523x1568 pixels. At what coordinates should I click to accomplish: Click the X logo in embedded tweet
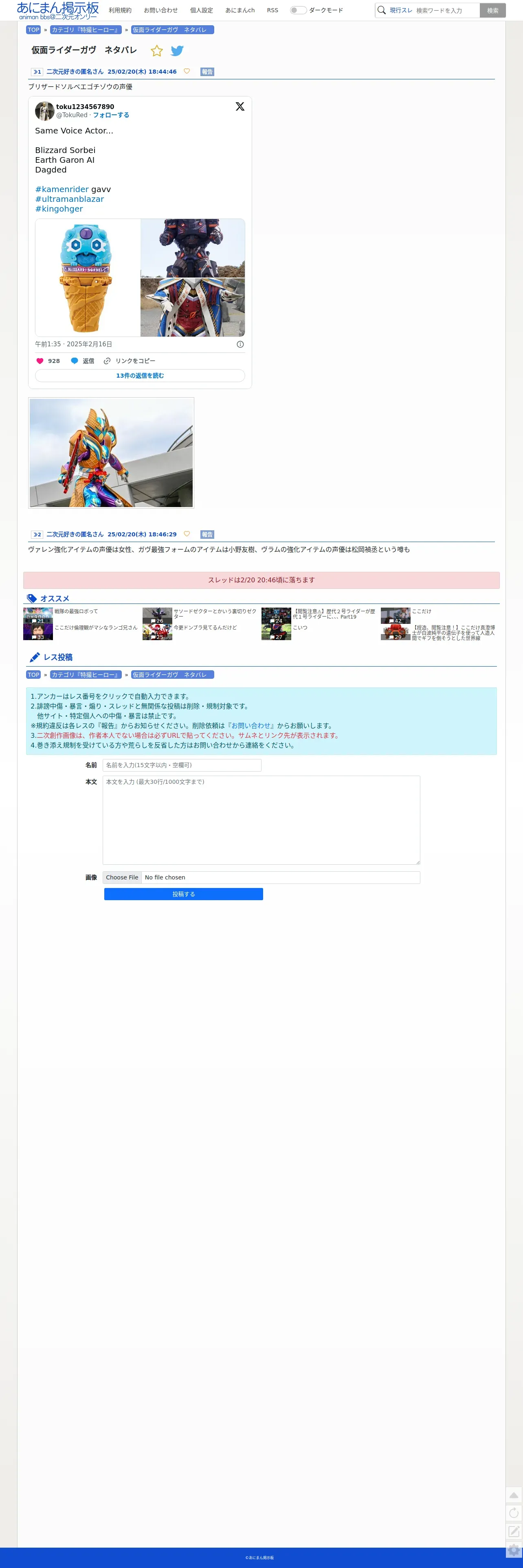[240, 107]
